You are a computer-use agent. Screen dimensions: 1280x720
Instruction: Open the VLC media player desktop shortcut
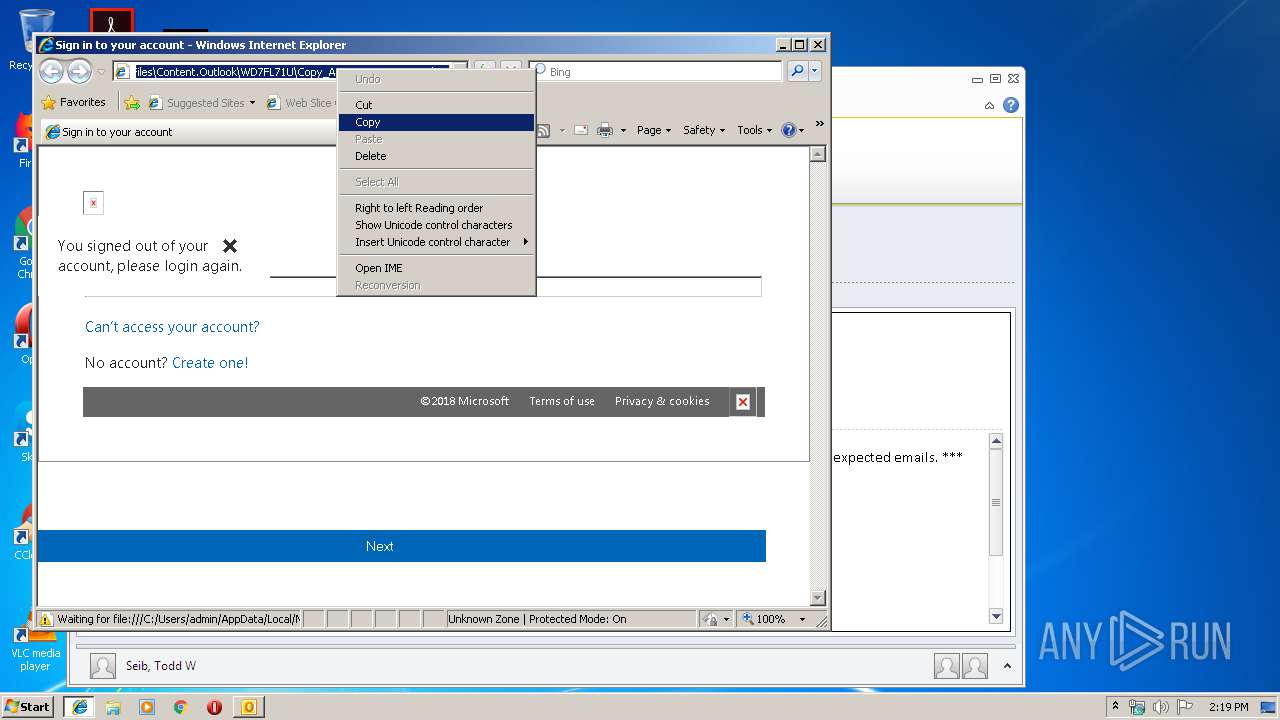34,645
